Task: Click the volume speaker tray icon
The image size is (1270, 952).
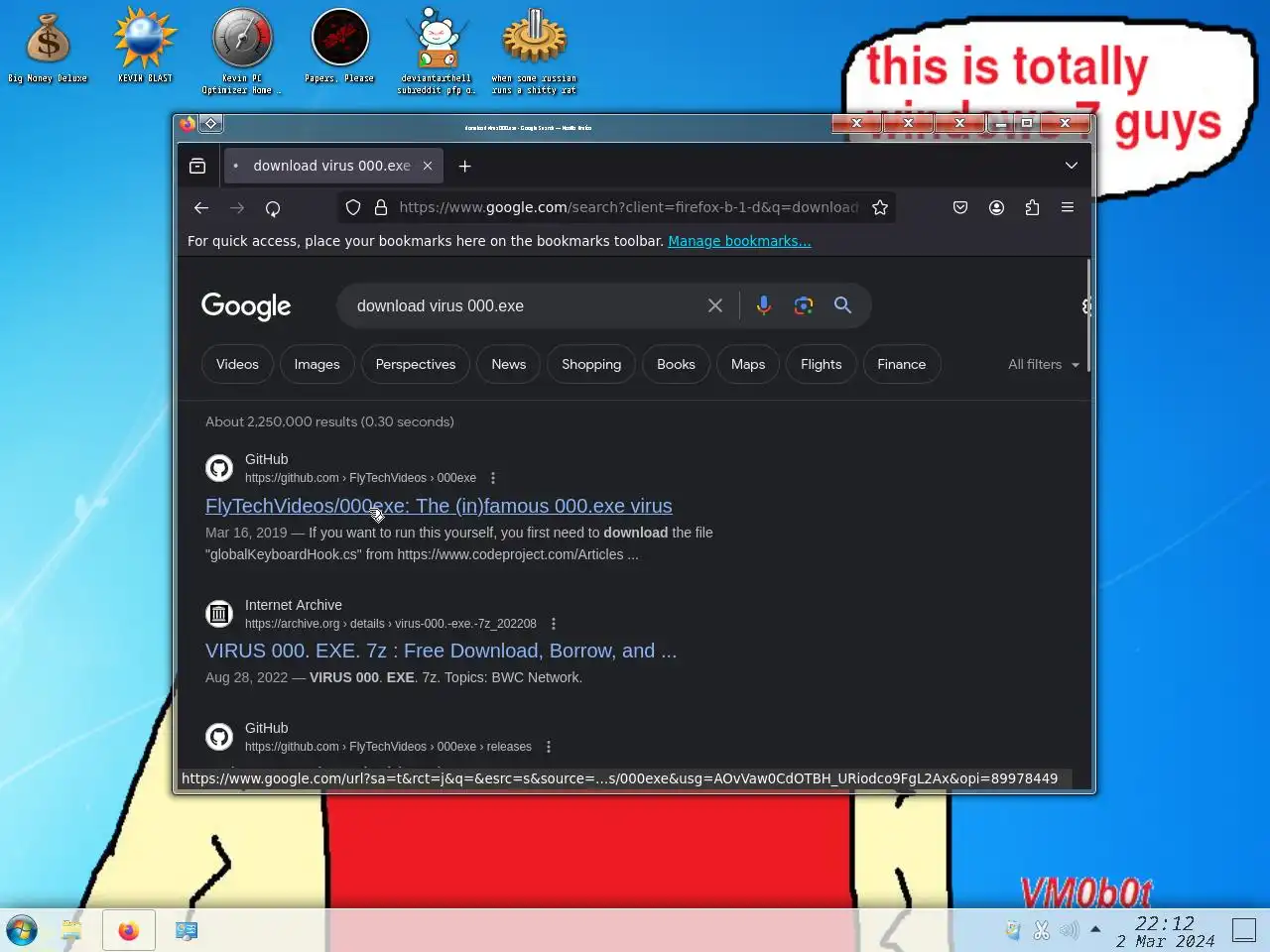Action: tap(1069, 930)
